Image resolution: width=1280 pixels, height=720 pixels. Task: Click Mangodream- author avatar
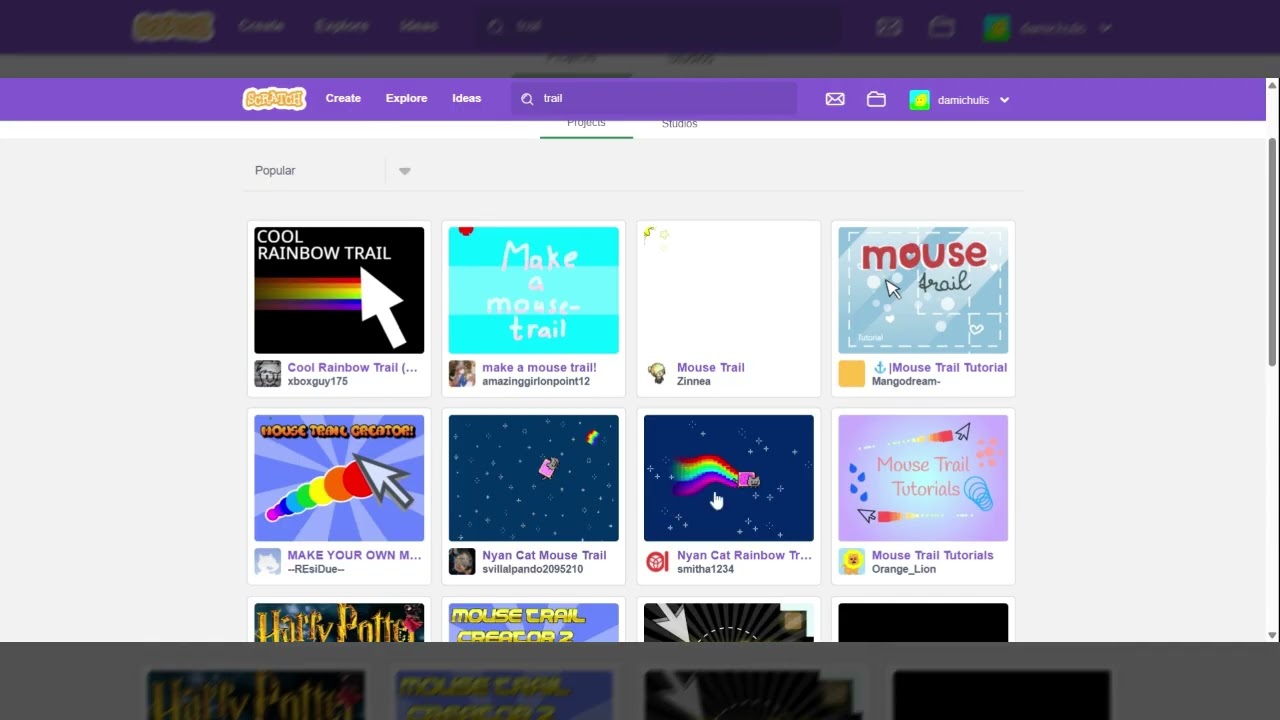click(x=851, y=373)
